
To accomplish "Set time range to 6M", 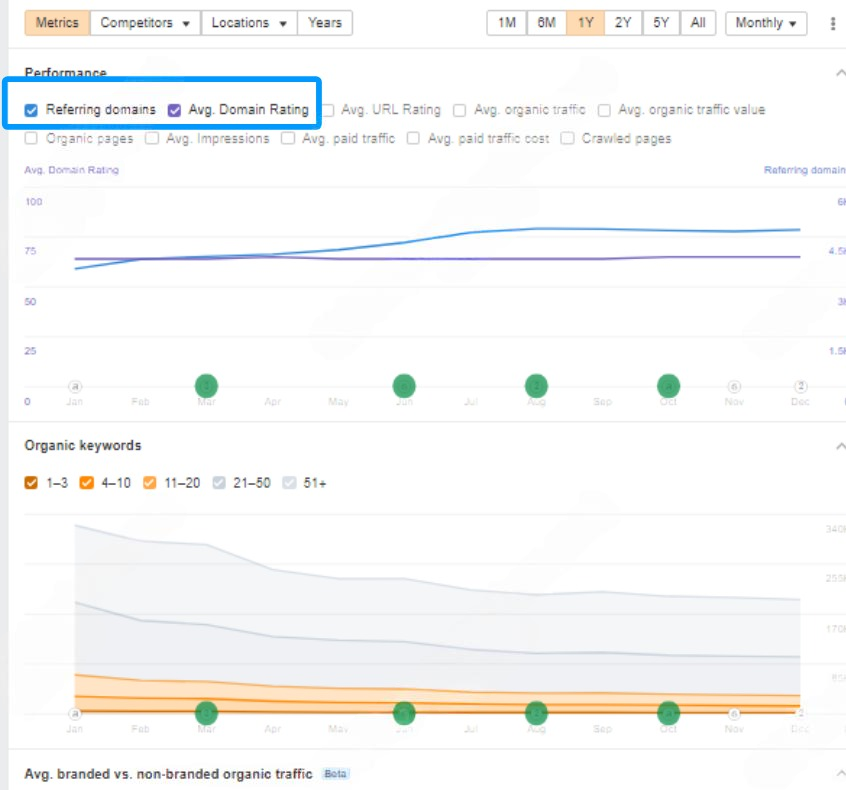I will coord(546,23).
